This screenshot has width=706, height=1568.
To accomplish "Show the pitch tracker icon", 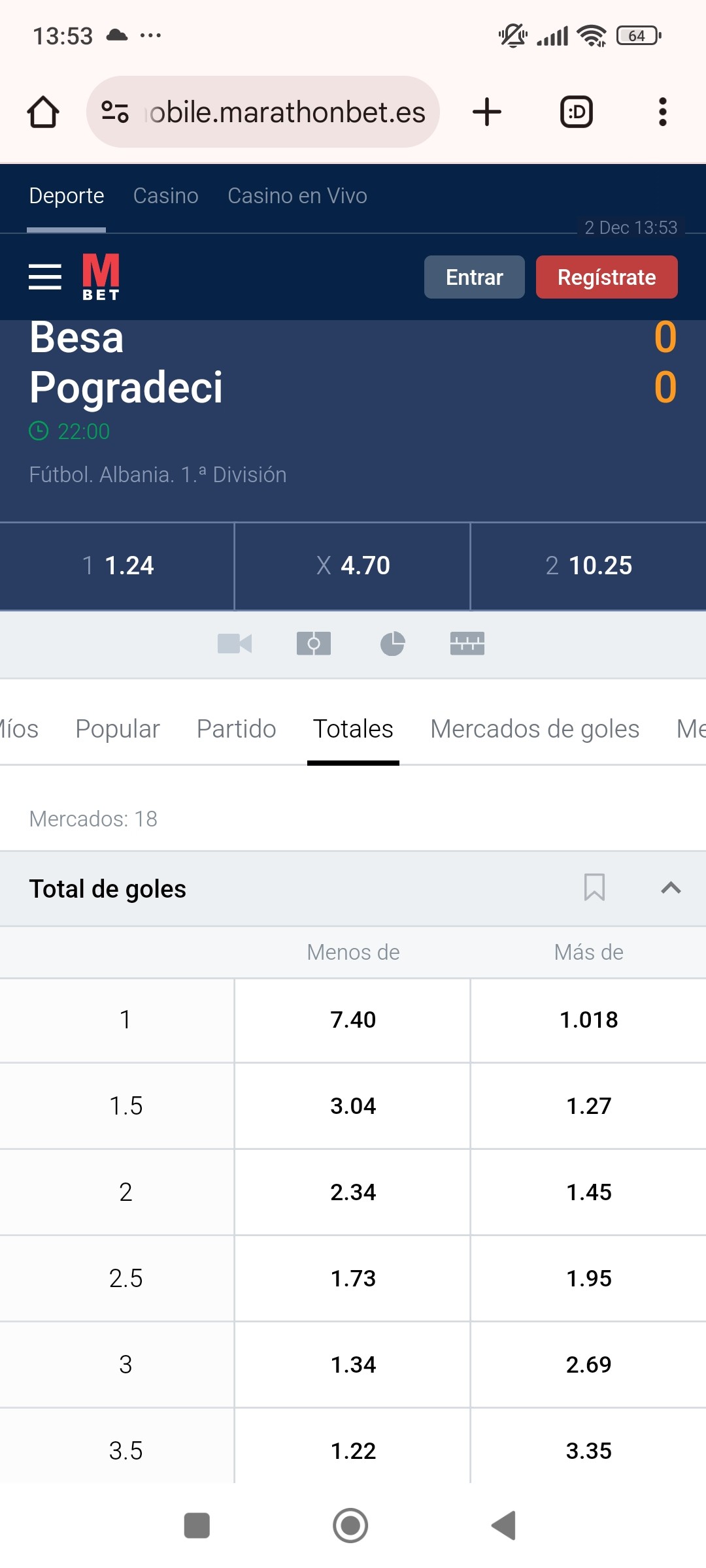I will point(314,644).
